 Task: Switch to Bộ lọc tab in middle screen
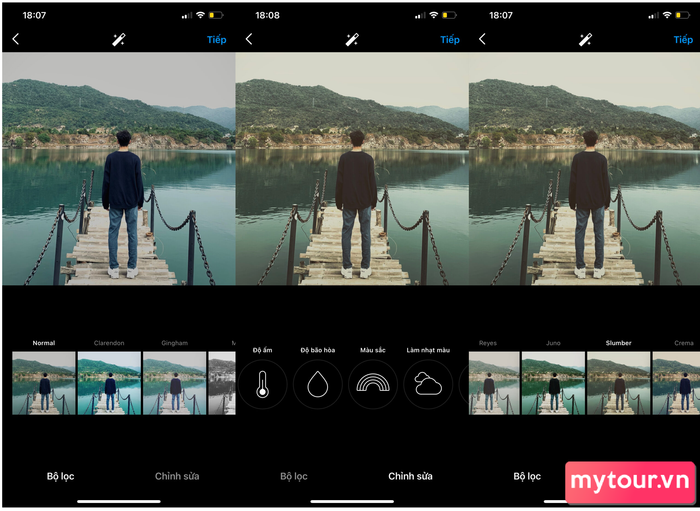(294, 476)
